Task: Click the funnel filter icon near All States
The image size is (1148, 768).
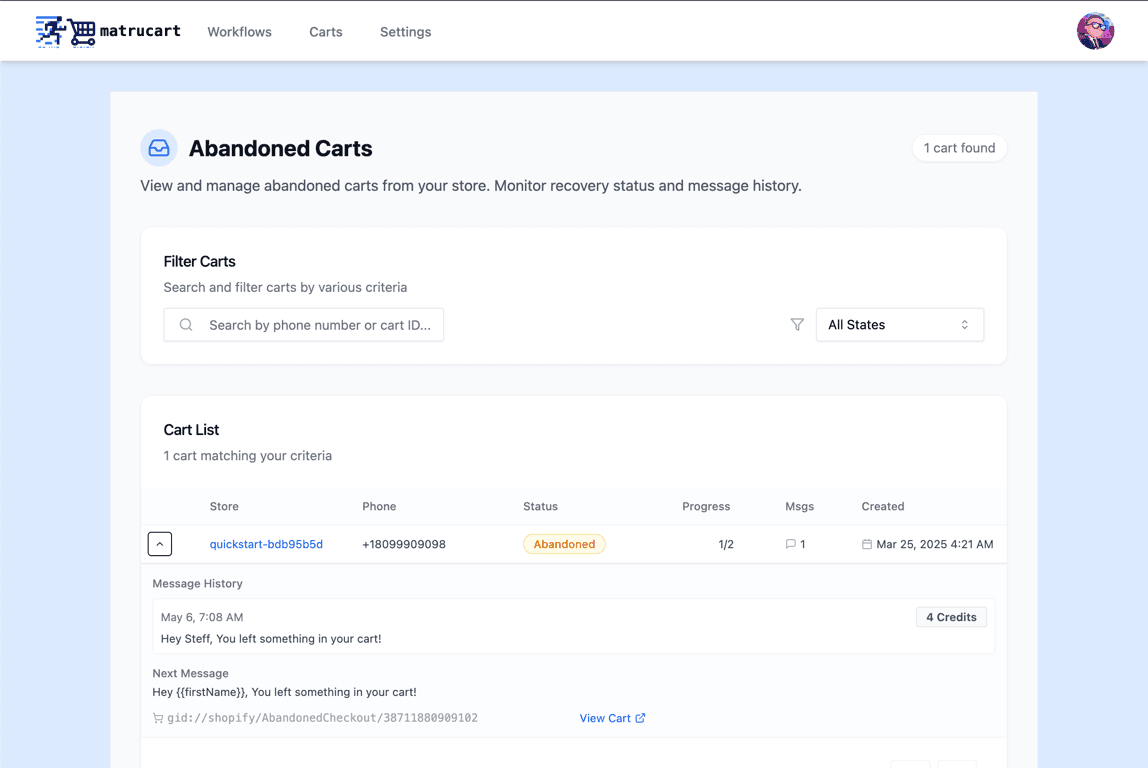Action: (797, 324)
